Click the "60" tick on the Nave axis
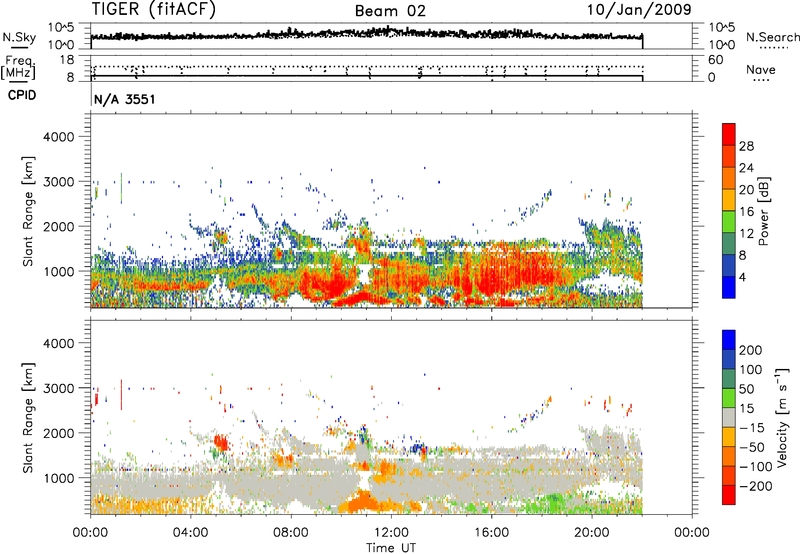This screenshot has height=554, width=800. click(715, 60)
